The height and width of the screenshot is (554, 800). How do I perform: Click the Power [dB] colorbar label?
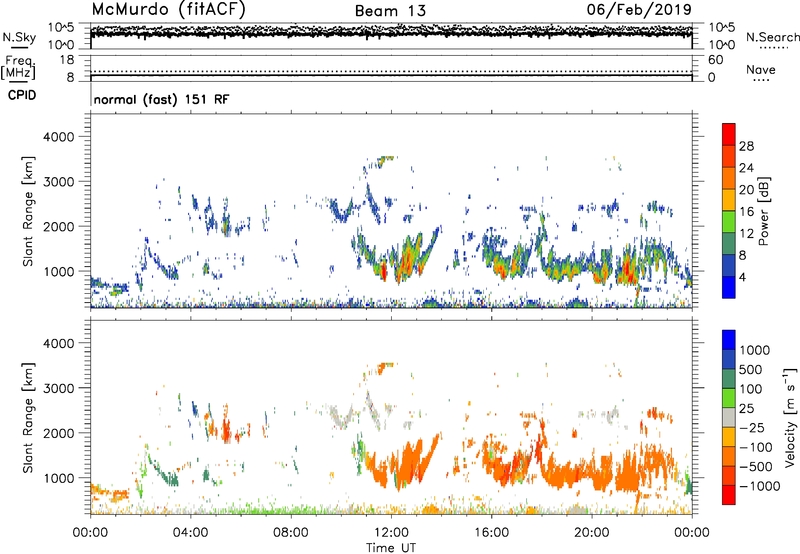coord(763,211)
